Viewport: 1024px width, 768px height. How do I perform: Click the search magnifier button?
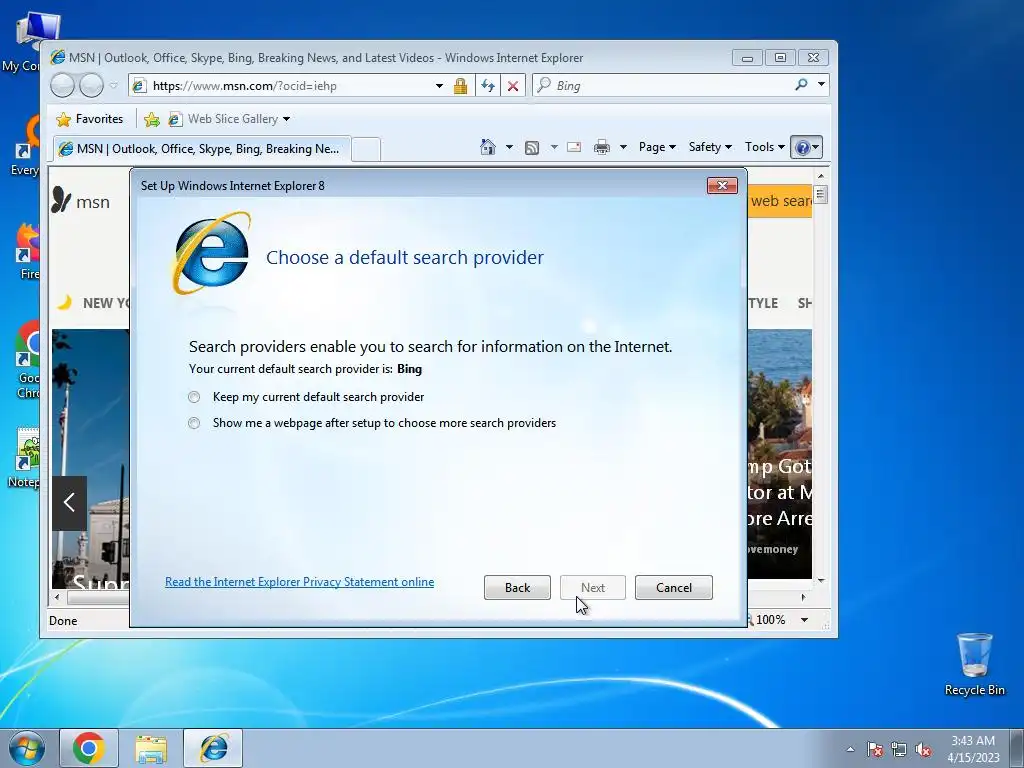(x=801, y=85)
